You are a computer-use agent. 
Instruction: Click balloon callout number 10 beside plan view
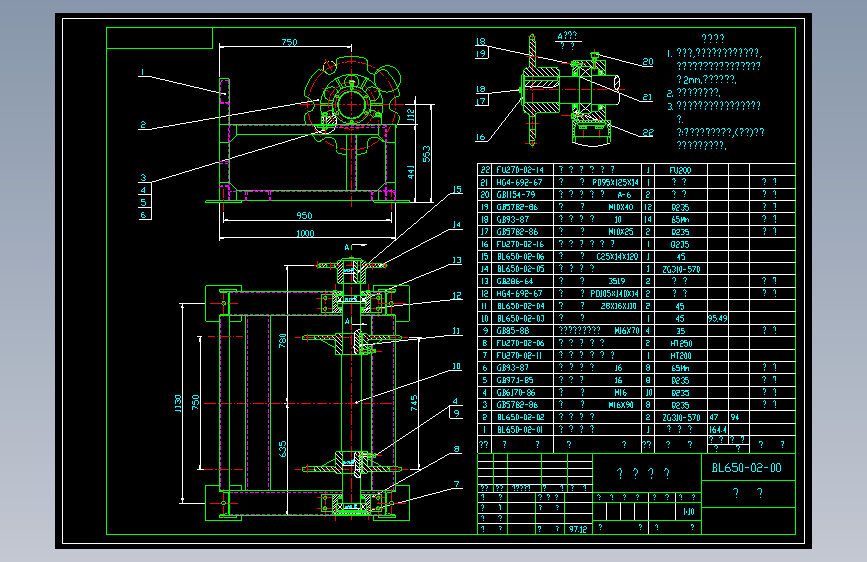click(456, 366)
